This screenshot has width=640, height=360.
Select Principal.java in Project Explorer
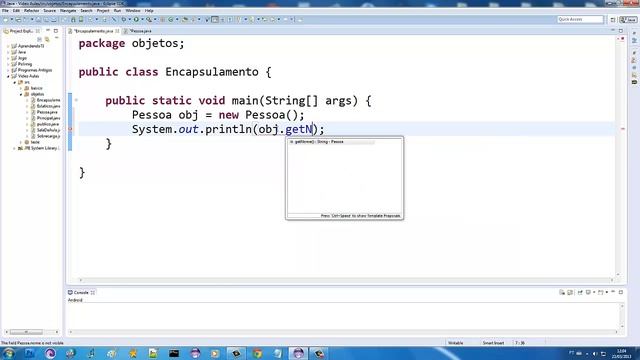pyautogui.click(x=46, y=118)
